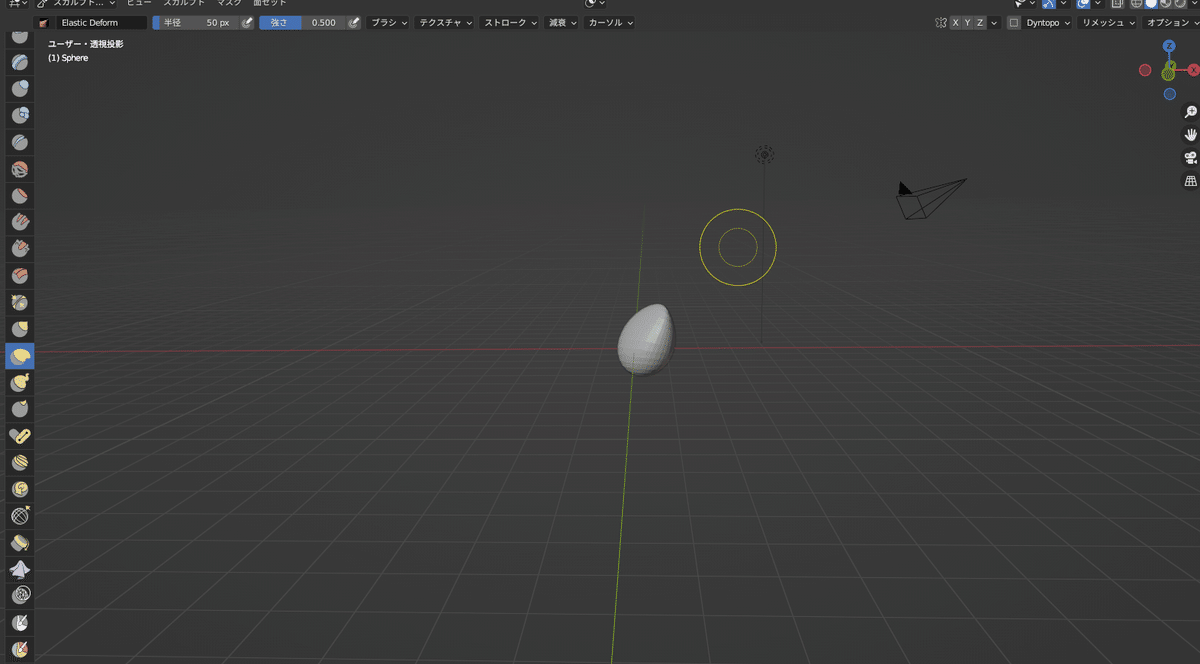
Task: Click the pan view hand icon
Action: (x=1190, y=135)
